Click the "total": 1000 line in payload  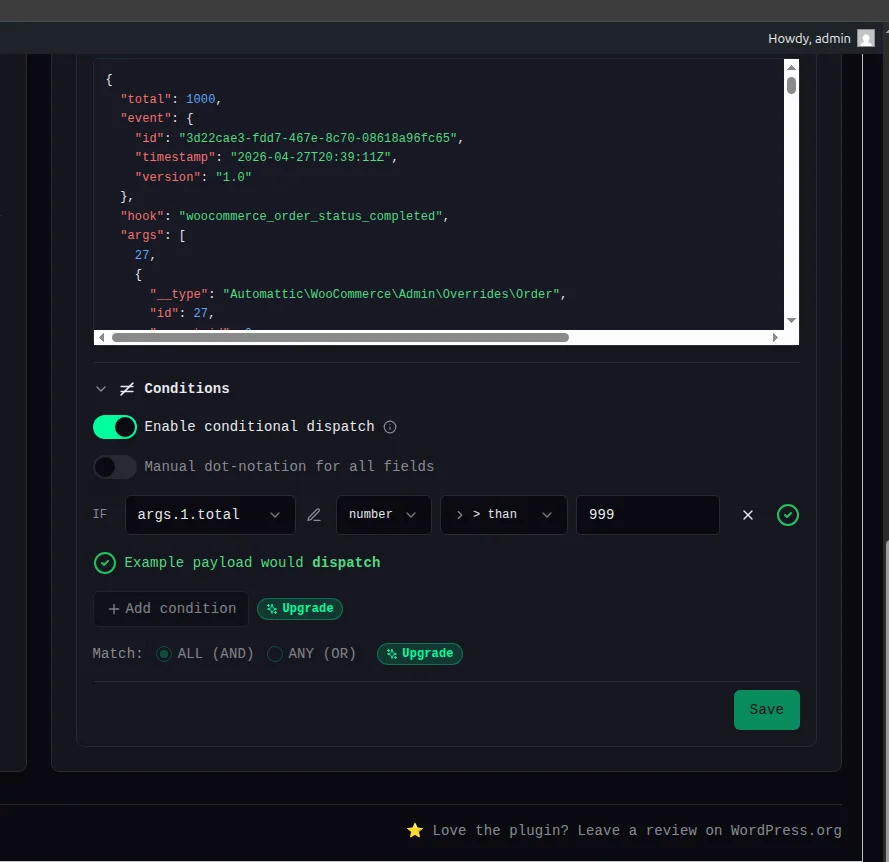click(171, 99)
